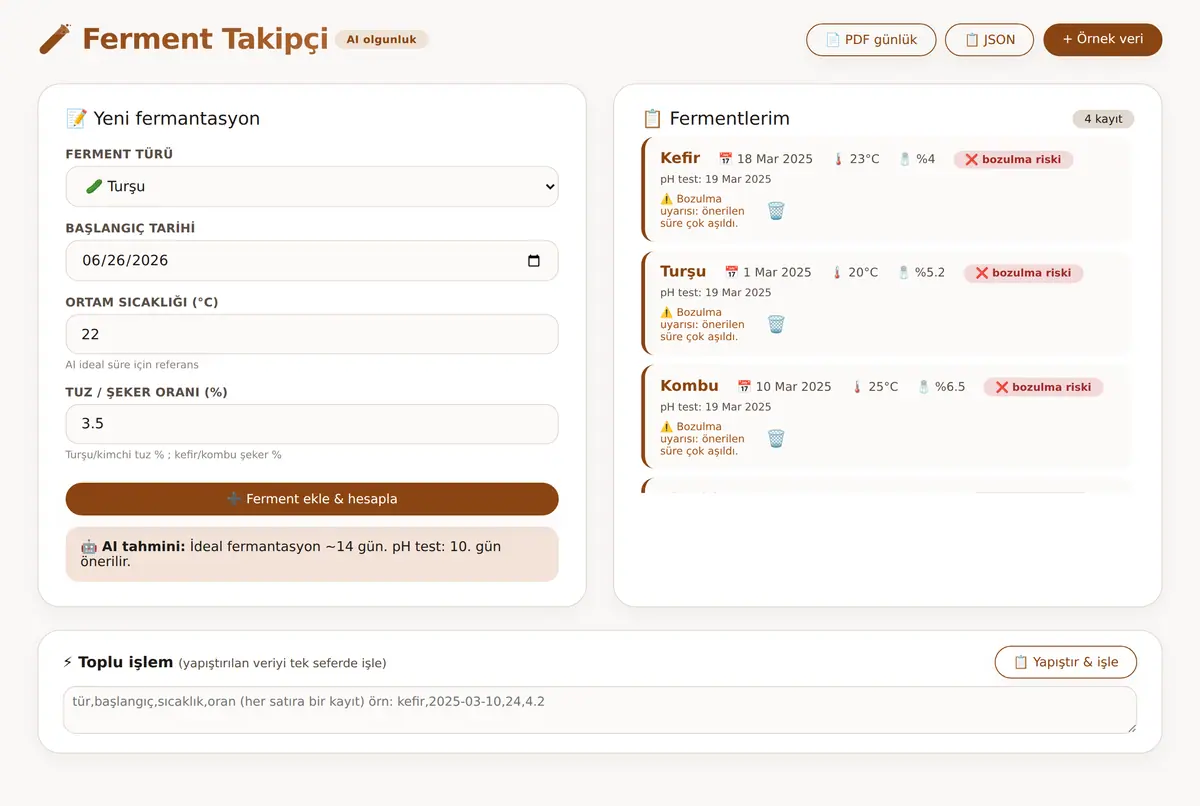Image resolution: width=1200 pixels, height=806 pixels.
Task: Click Yapıştır & işle button
Action: (1065, 662)
